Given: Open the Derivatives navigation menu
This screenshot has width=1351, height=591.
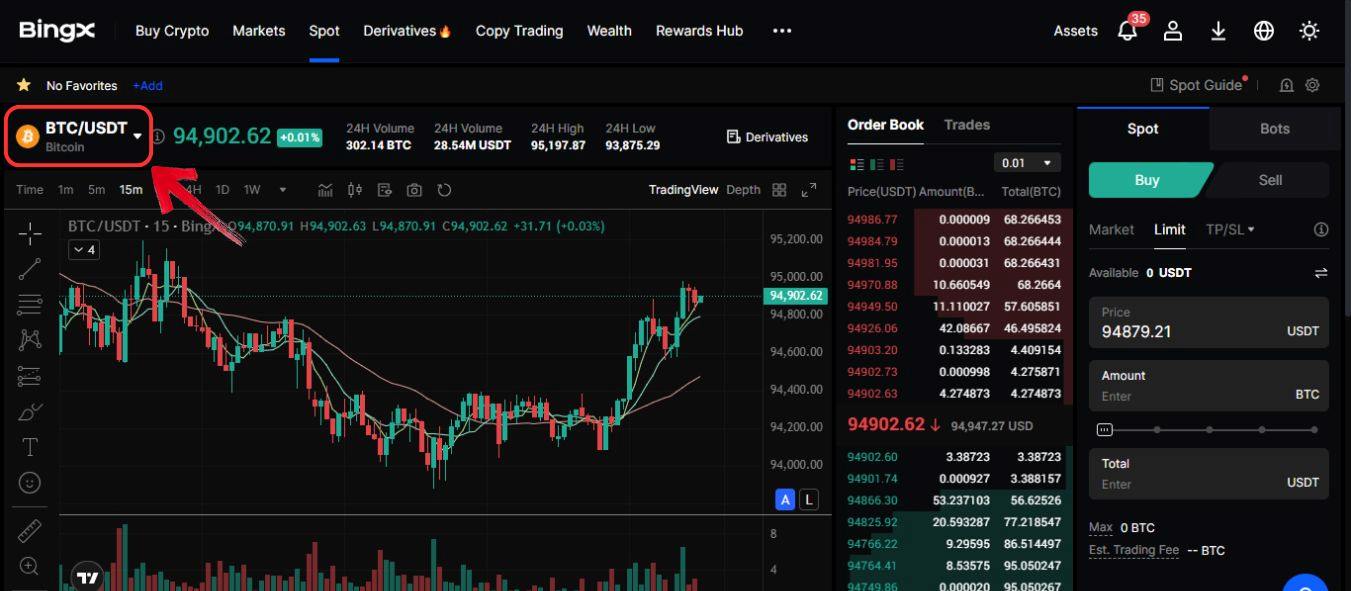Looking at the screenshot, I should 407,31.
